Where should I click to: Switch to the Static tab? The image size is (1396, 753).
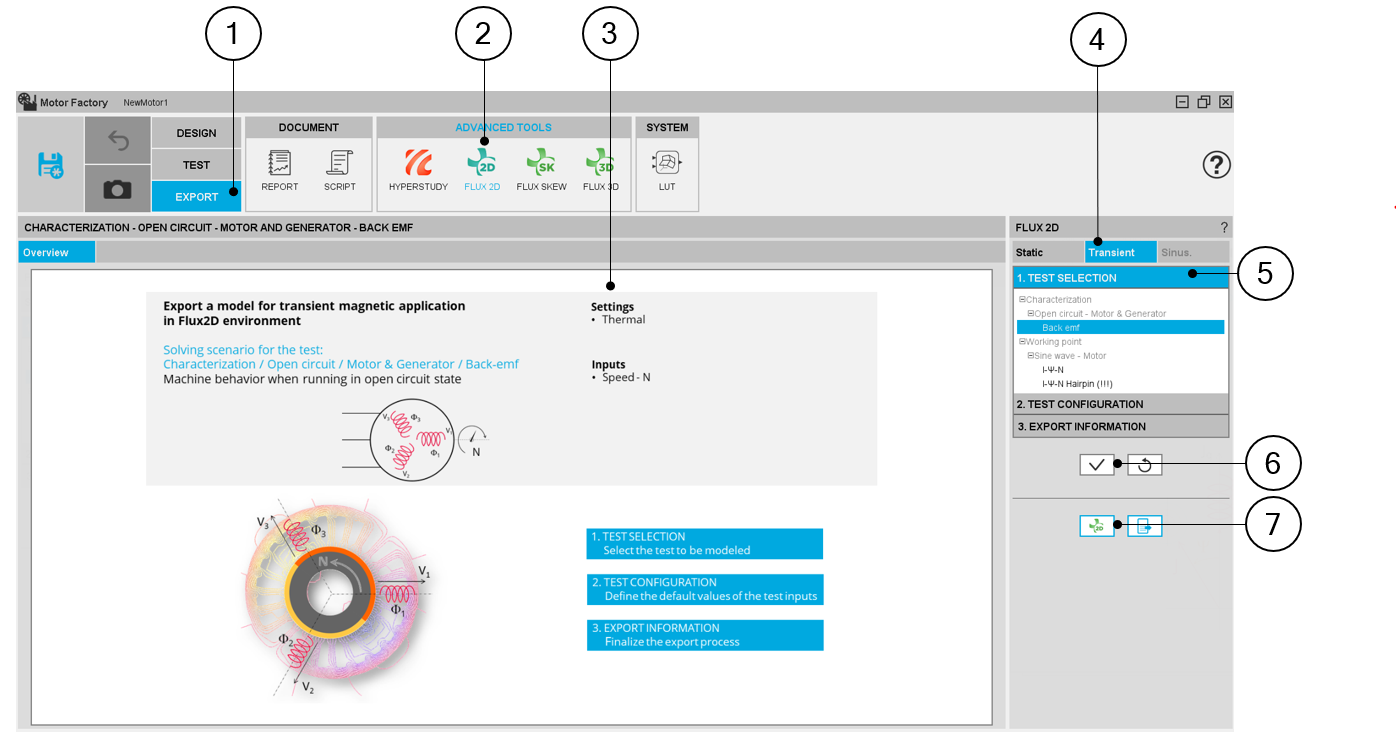click(1030, 253)
